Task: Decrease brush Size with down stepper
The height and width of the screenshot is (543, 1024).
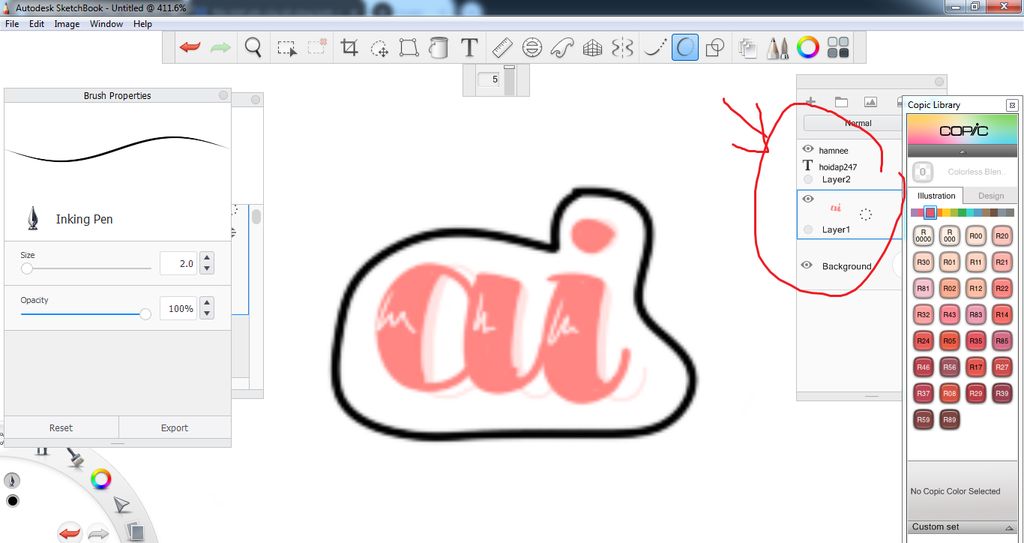Action: [x=207, y=269]
